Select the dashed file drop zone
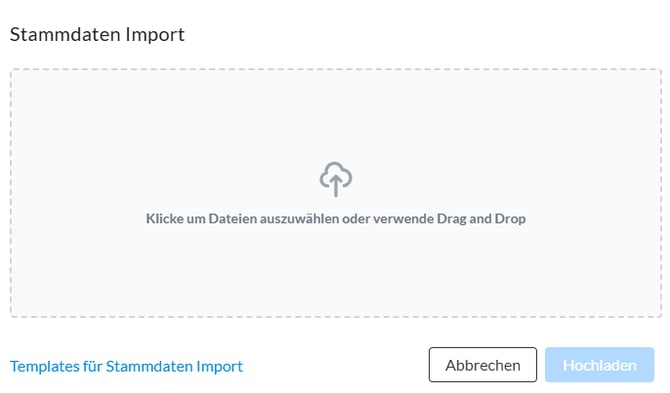The image size is (670, 393). pyautogui.click(x=336, y=193)
